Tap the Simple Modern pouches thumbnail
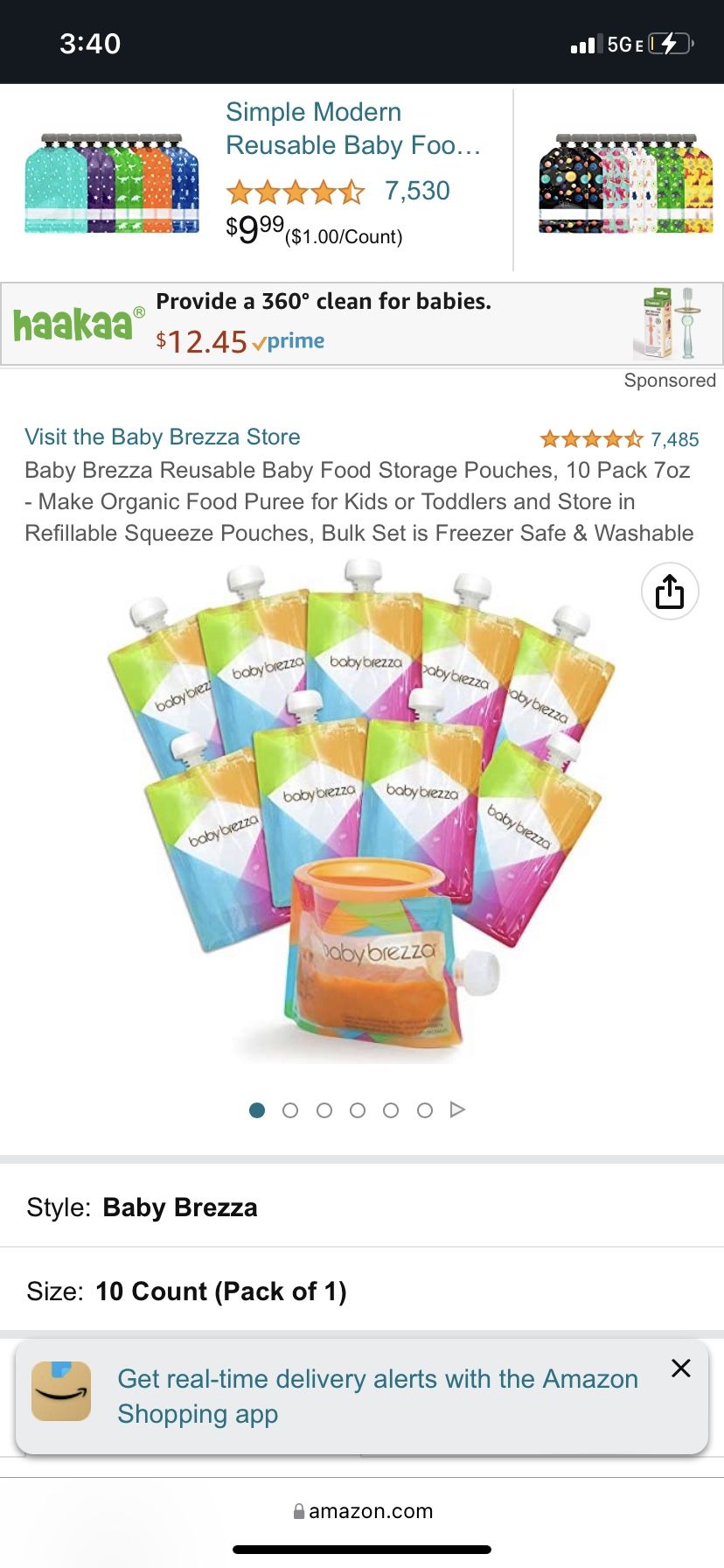This screenshot has height=1568, width=724. 112,183
